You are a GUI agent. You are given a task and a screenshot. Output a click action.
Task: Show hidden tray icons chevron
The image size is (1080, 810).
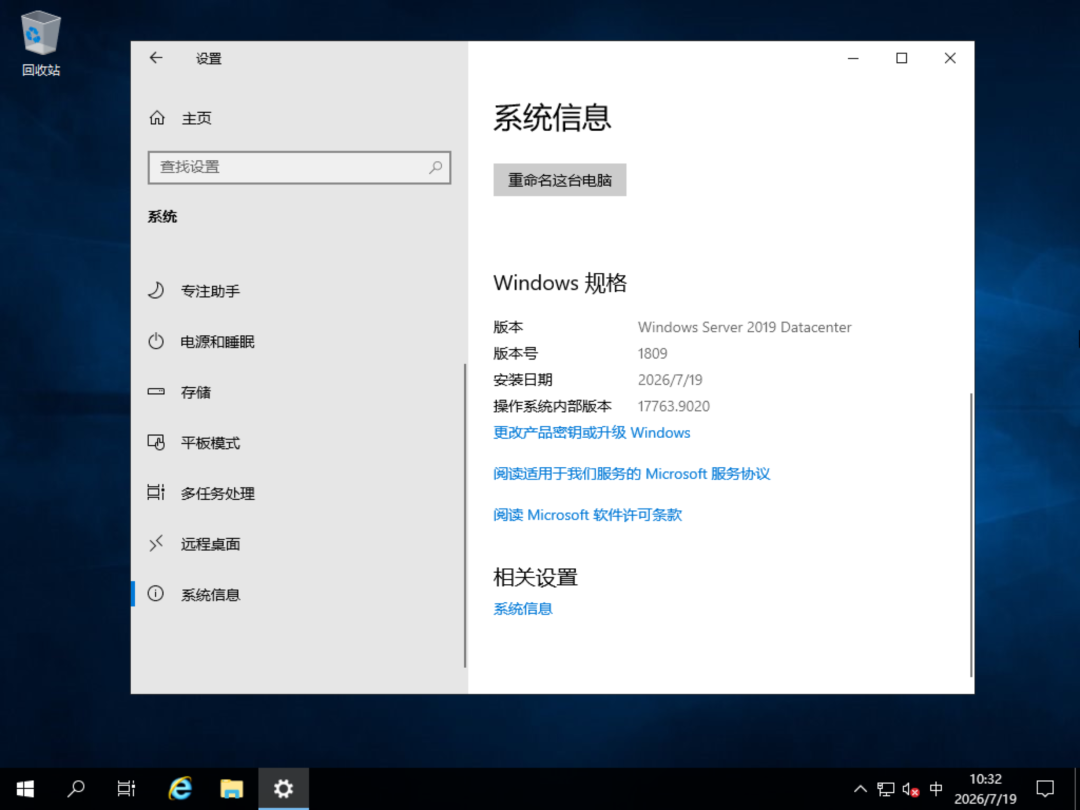pos(860,789)
